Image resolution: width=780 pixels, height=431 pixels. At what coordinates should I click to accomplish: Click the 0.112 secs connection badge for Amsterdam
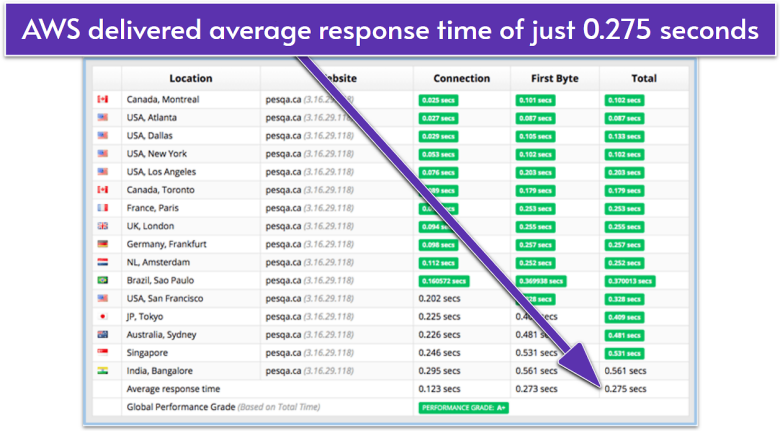(438, 263)
